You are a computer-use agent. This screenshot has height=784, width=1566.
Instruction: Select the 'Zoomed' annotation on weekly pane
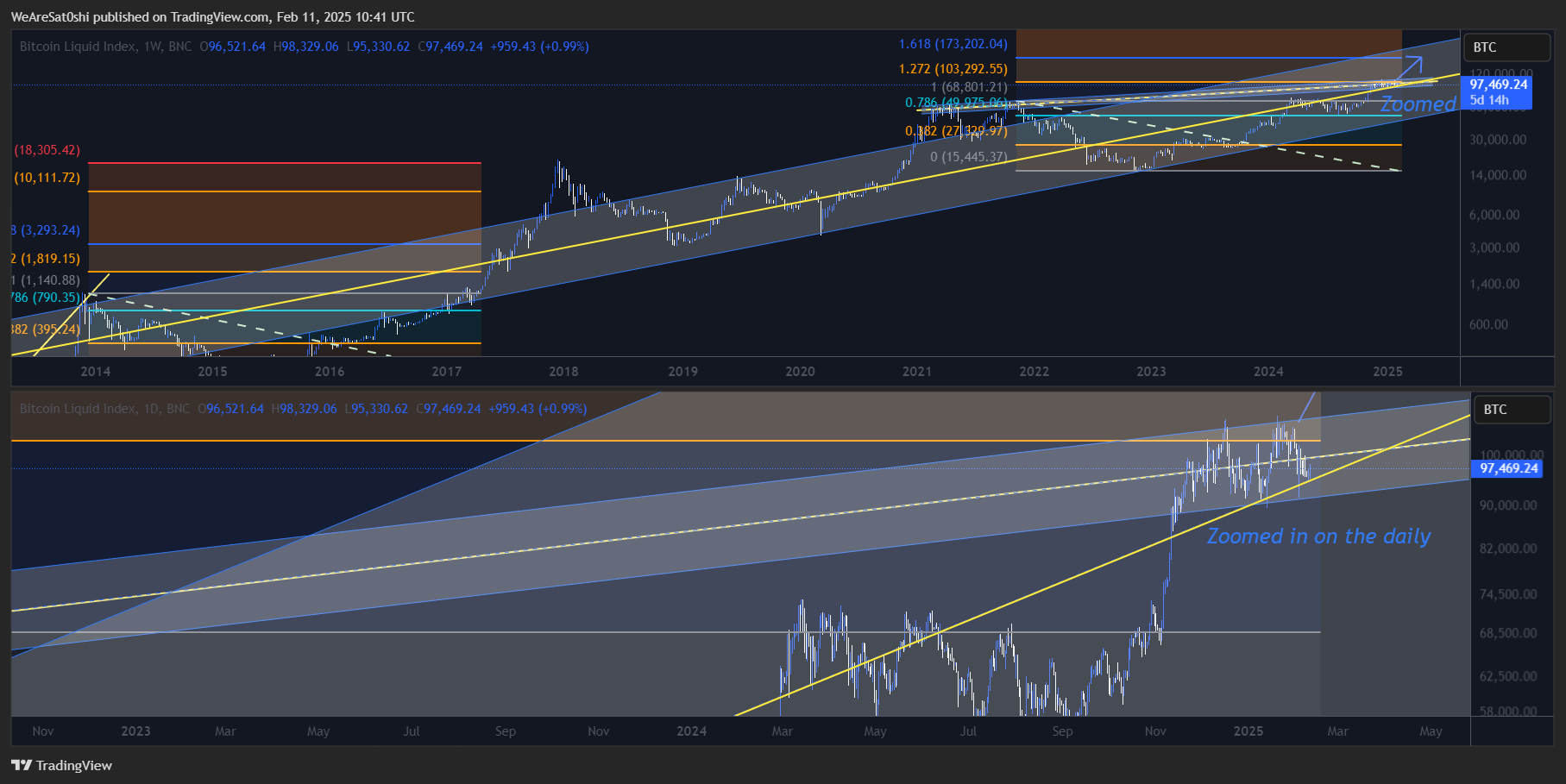(x=1418, y=104)
